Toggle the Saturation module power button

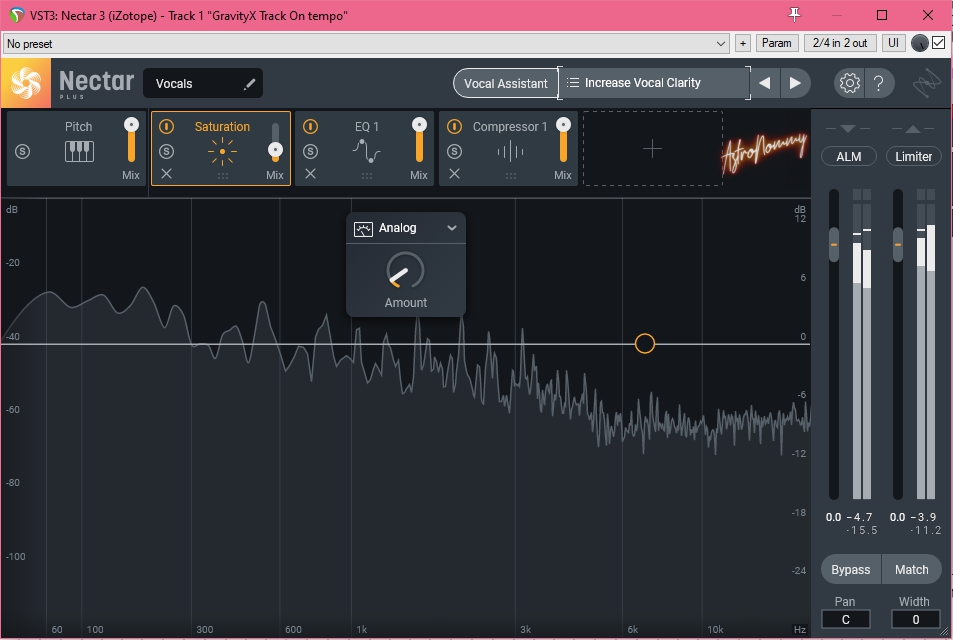166,126
